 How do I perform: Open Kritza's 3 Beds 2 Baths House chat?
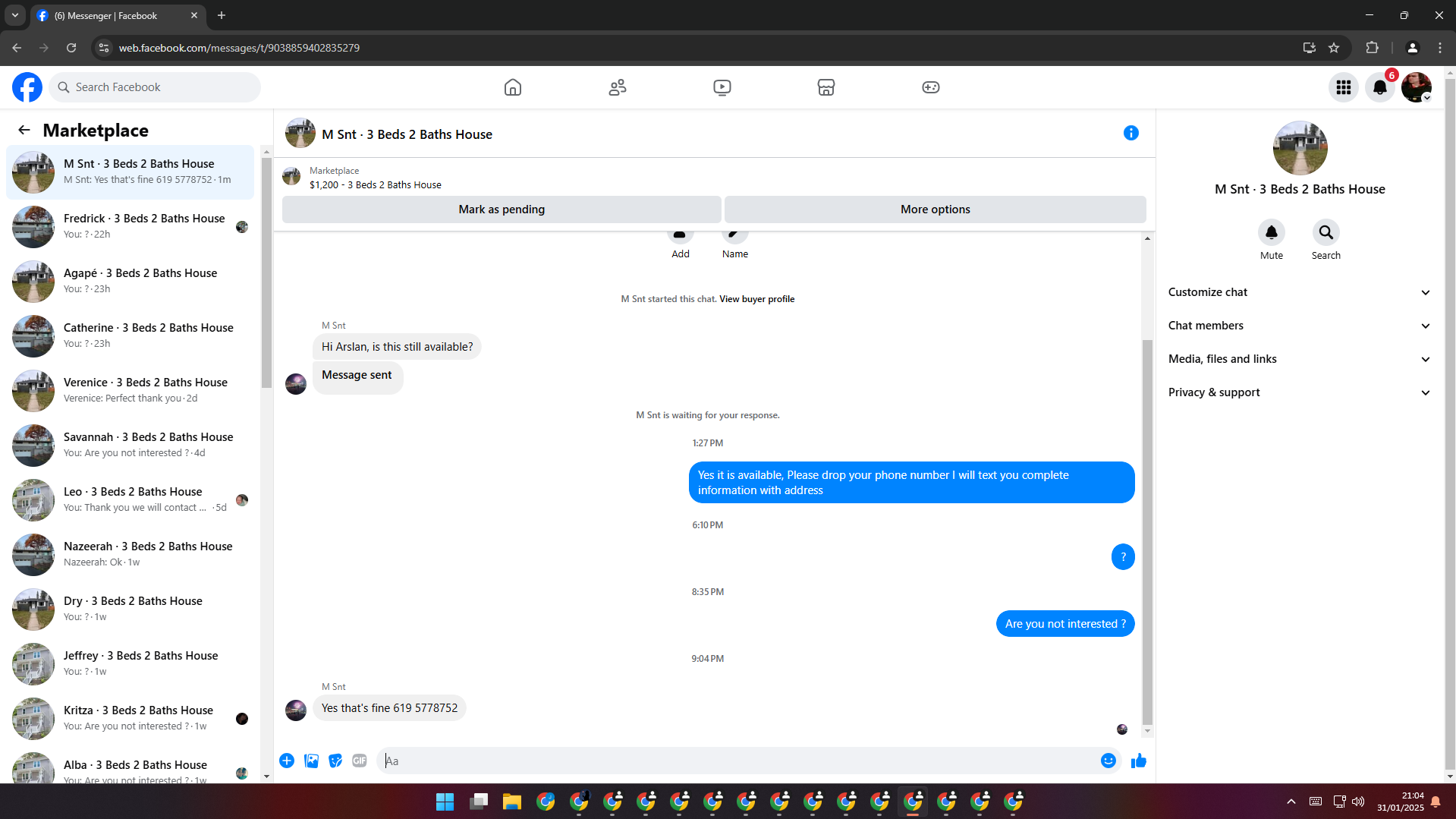pos(130,719)
